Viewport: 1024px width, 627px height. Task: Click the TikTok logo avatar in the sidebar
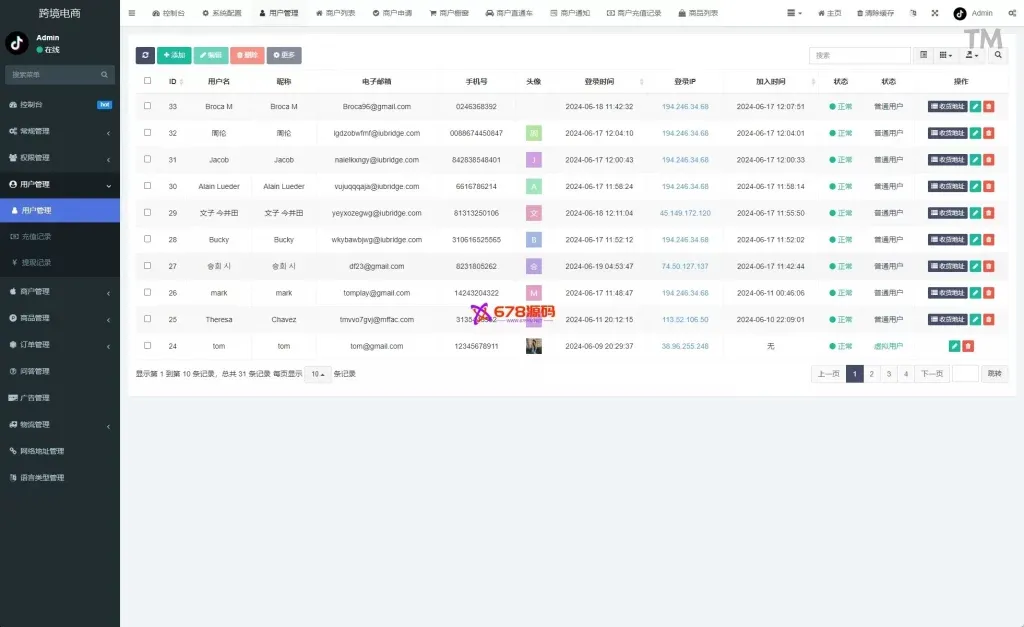(x=16, y=43)
